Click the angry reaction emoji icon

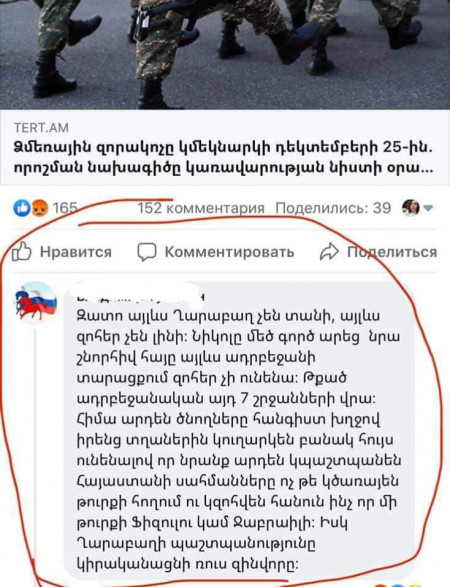coord(38,208)
